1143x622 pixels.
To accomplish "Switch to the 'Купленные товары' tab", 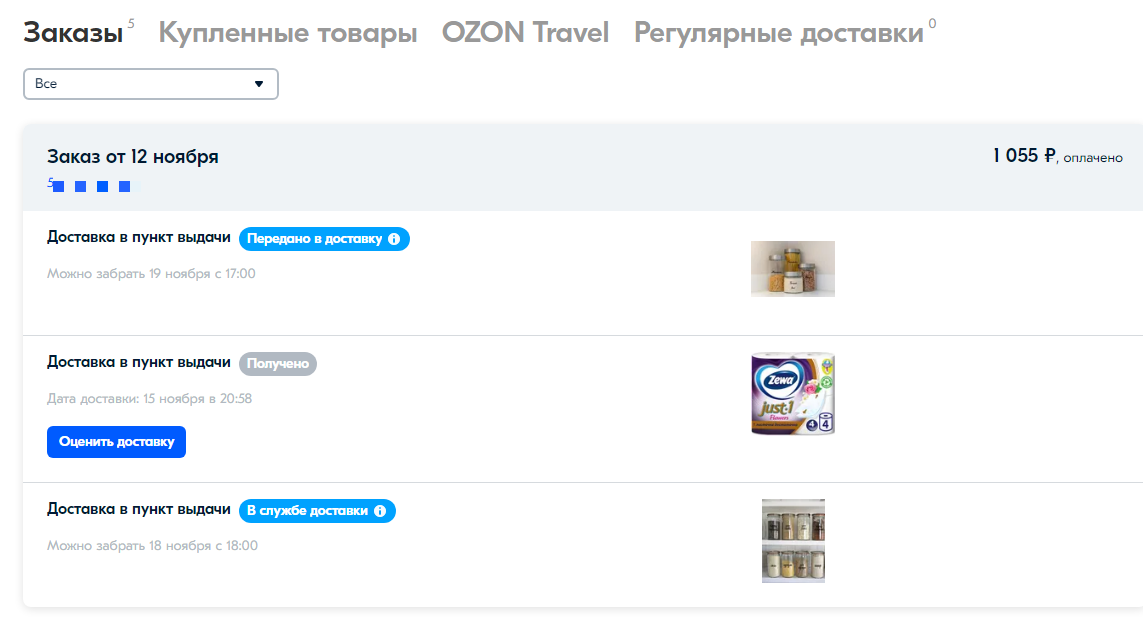I will (x=288, y=33).
